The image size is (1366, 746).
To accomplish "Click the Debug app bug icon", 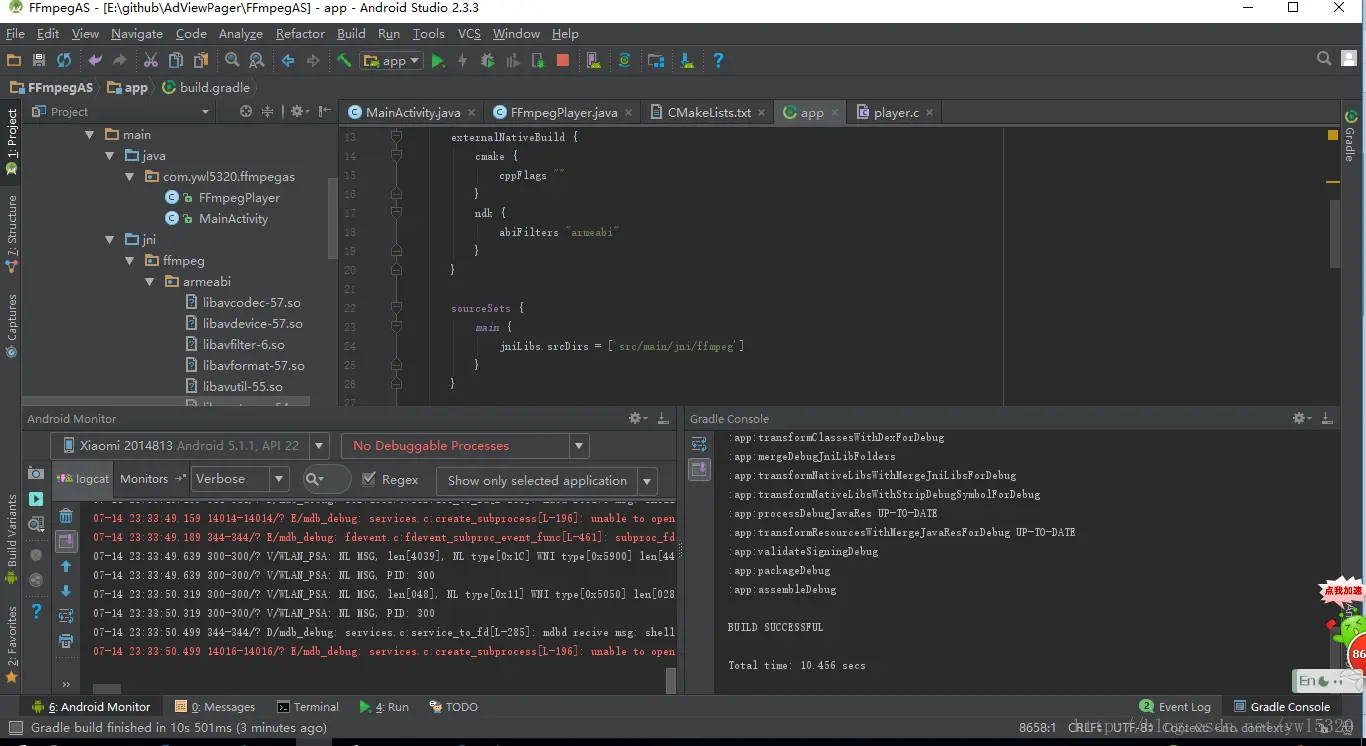I will tap(488, 61).
